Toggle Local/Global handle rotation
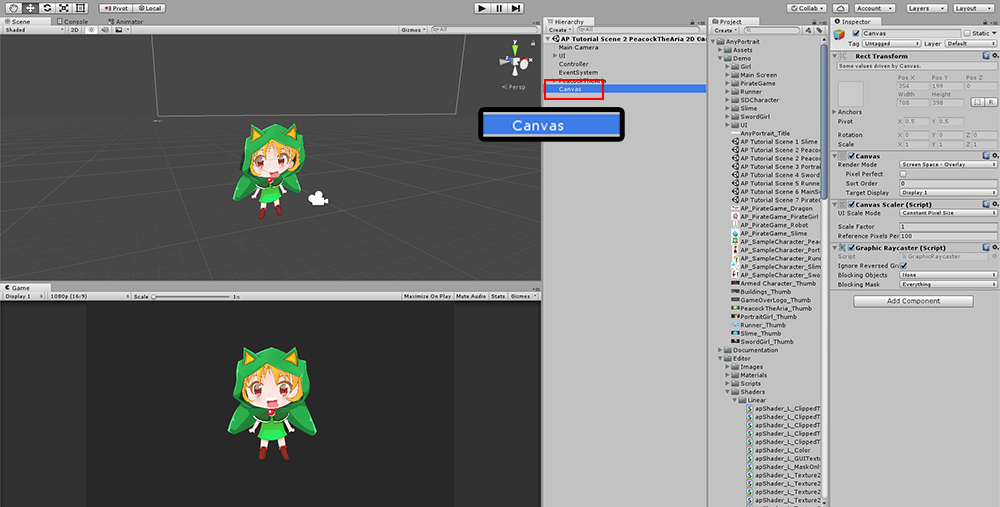The width and height of the screenshot is (1000, 507). (149, 8)
